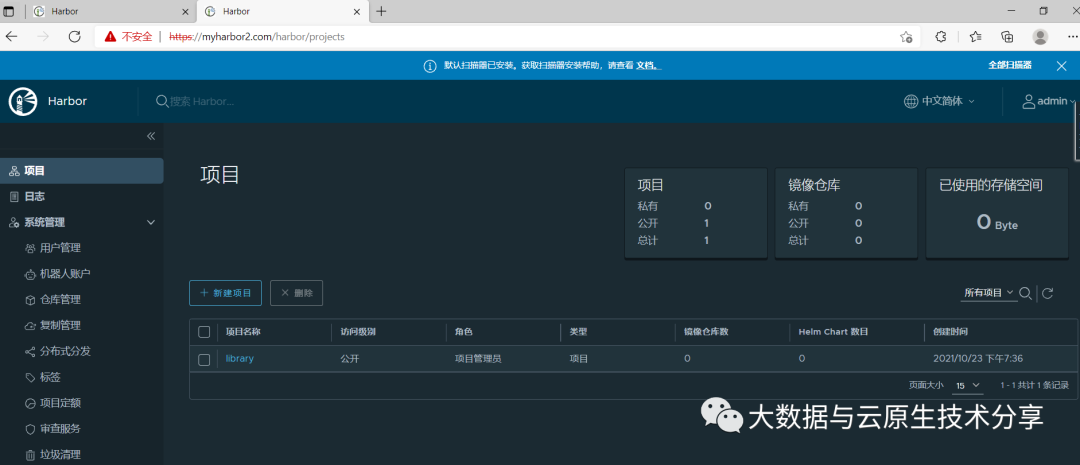
Task: Add this page to favorites star
Action: click(906, 37)
